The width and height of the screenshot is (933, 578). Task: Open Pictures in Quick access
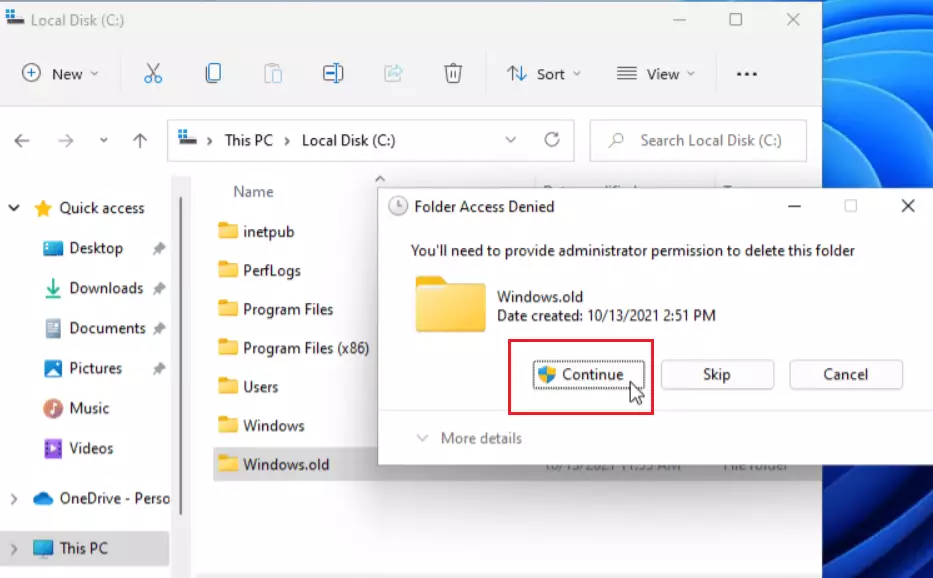point(95,368)
